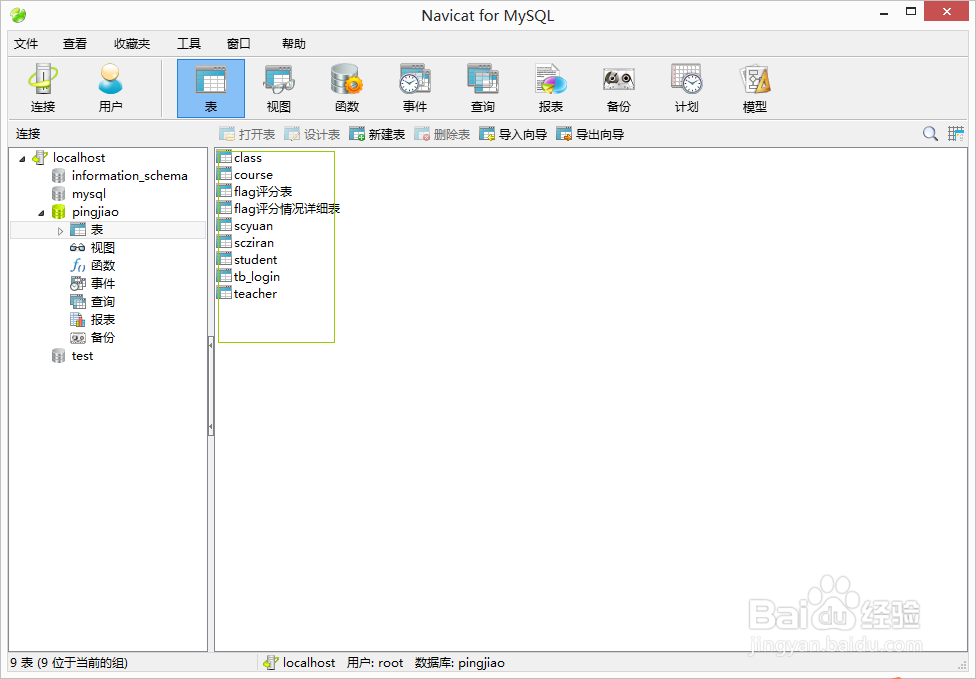Viewport: 976px width, 679px height.
Task: Open the 查看 menu
Action: tap(75, 44)
